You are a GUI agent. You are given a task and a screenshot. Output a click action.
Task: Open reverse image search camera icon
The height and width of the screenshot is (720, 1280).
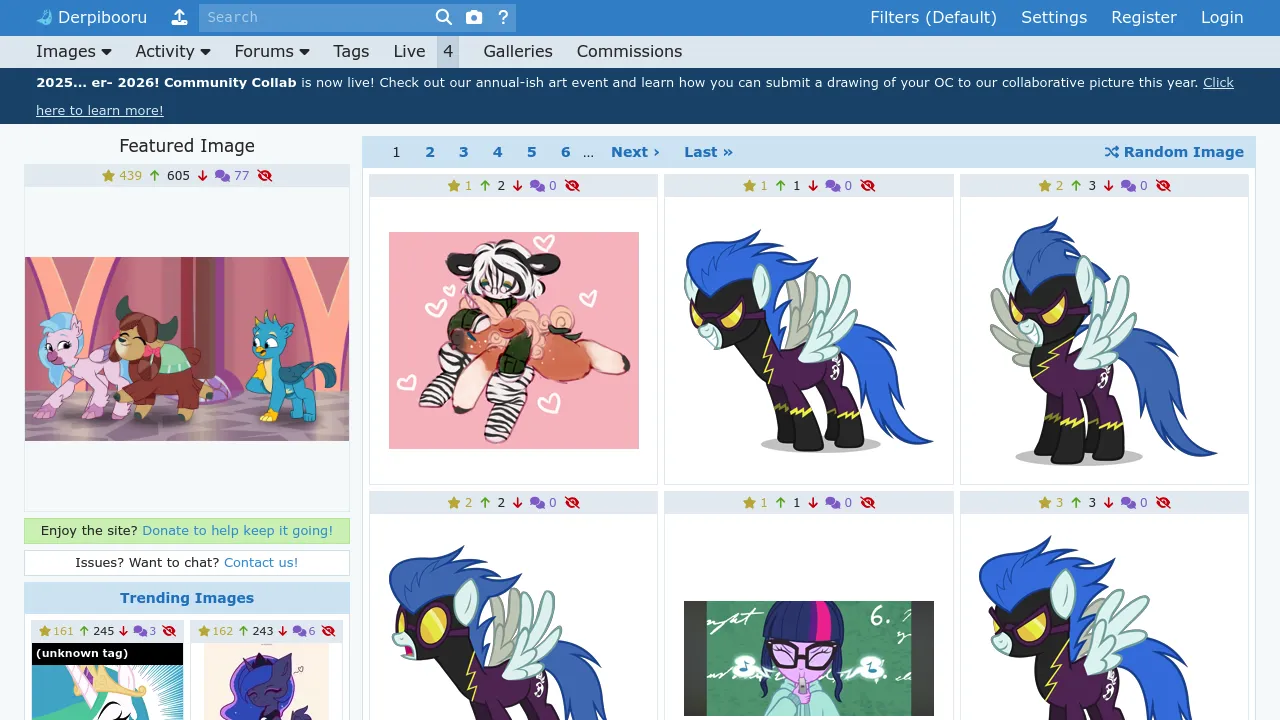474,17
